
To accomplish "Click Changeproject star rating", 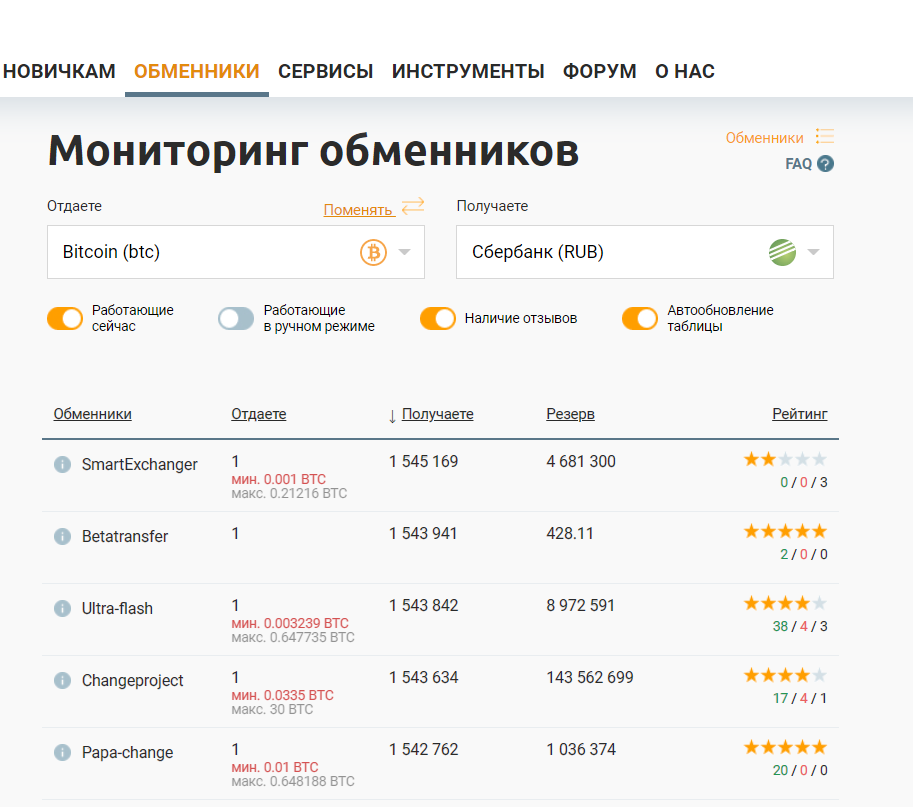I will click(785, 675).
